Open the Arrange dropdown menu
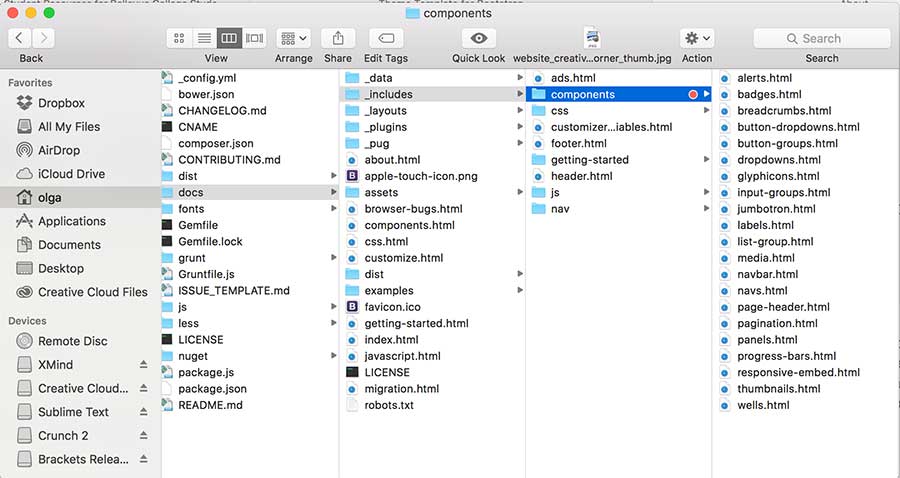Screen dimensions: 900x478 point(294,38)
